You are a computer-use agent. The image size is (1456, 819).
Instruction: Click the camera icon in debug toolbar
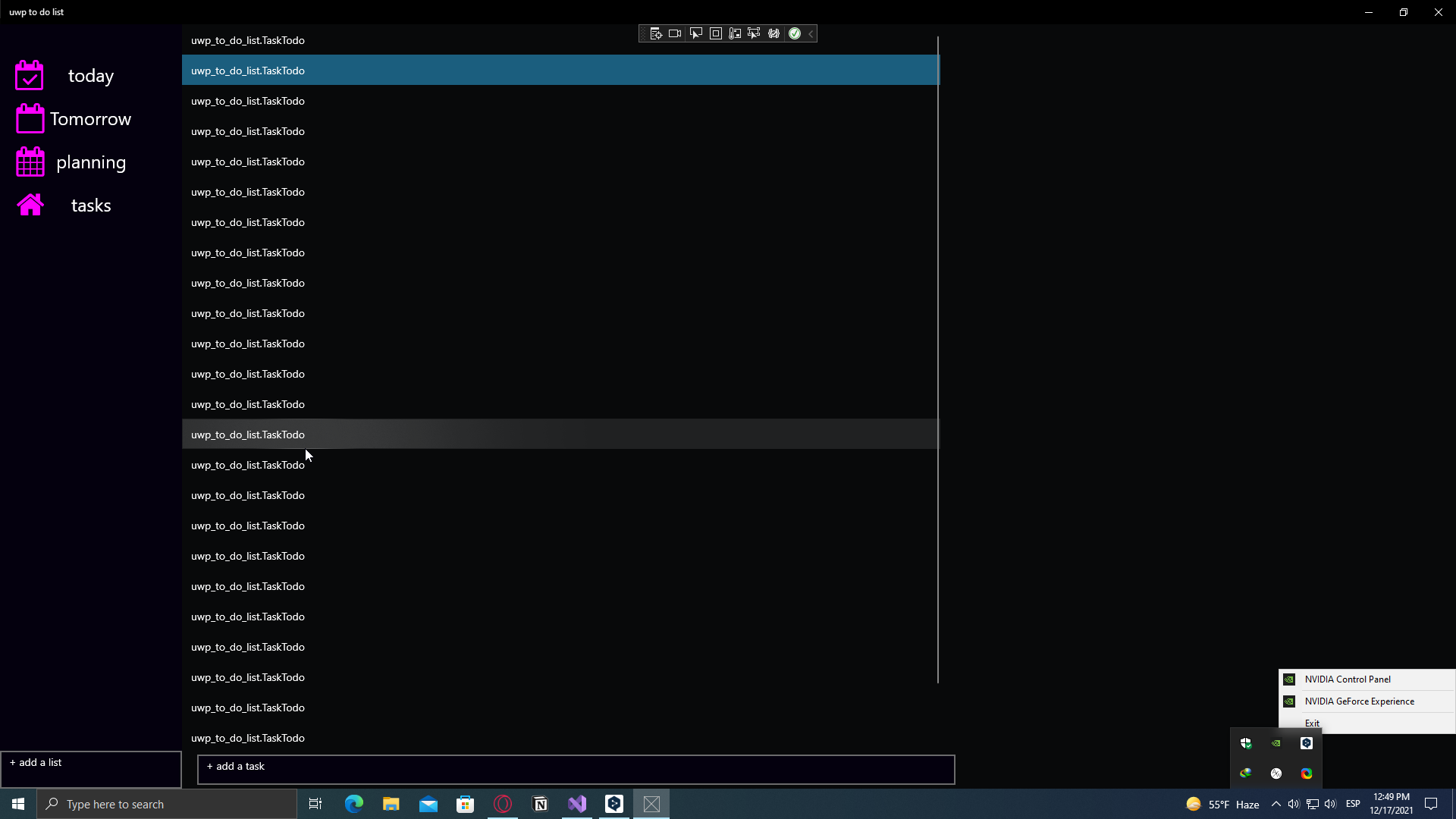point(675,33)
